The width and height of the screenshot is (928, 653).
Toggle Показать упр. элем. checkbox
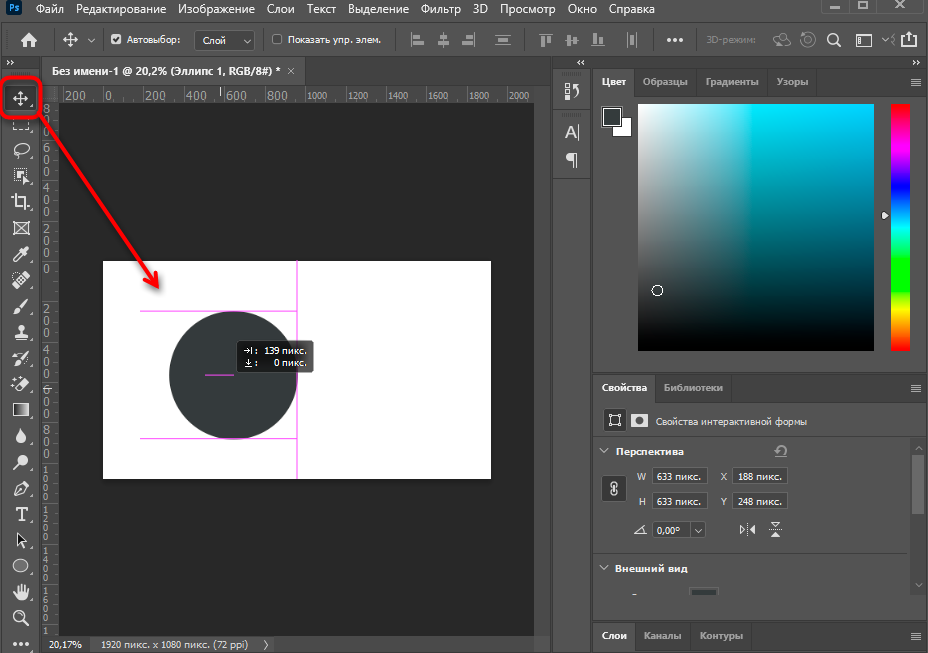click(277, 40)
